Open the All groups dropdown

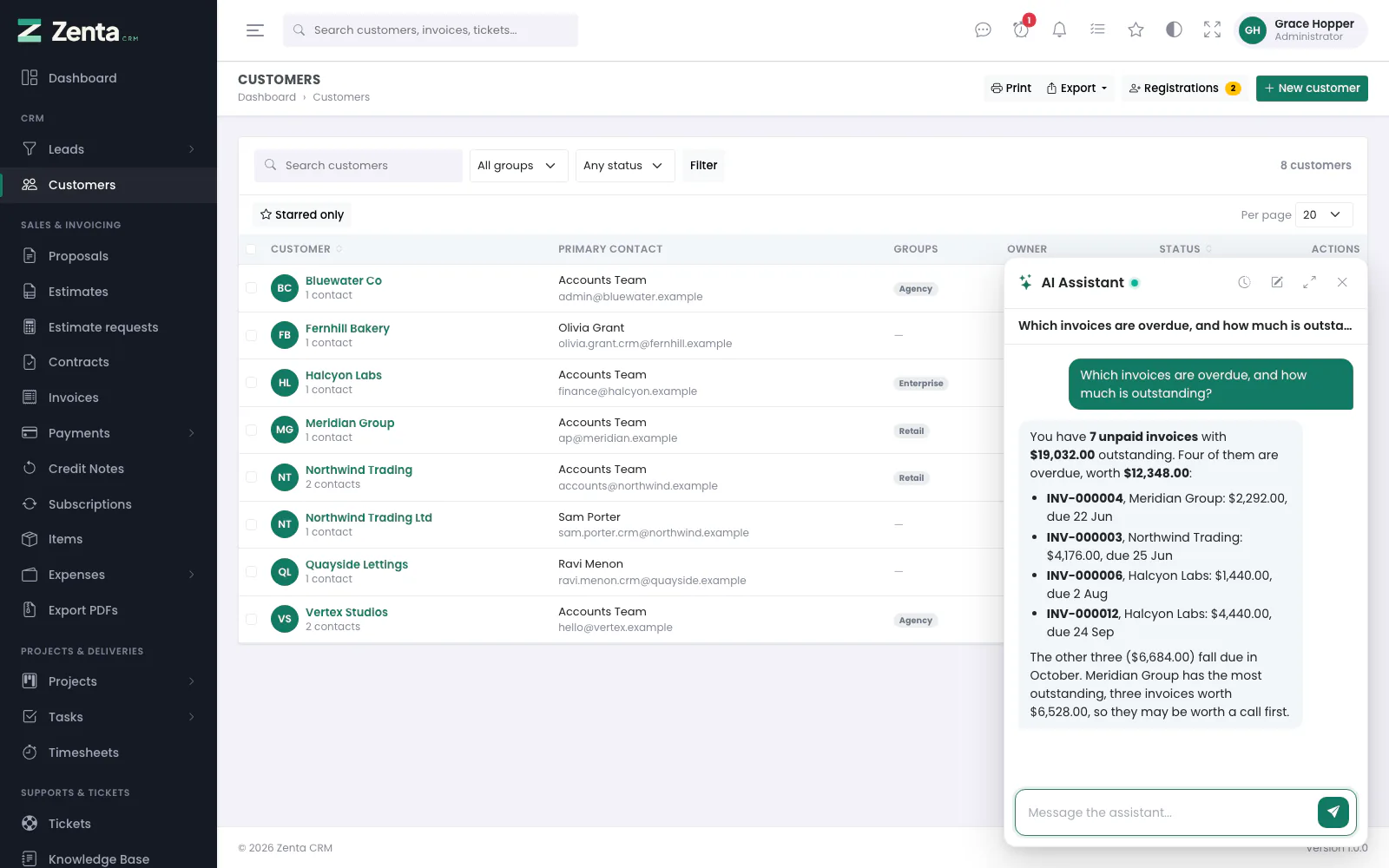pyautogui.click(x=518, y=166)
